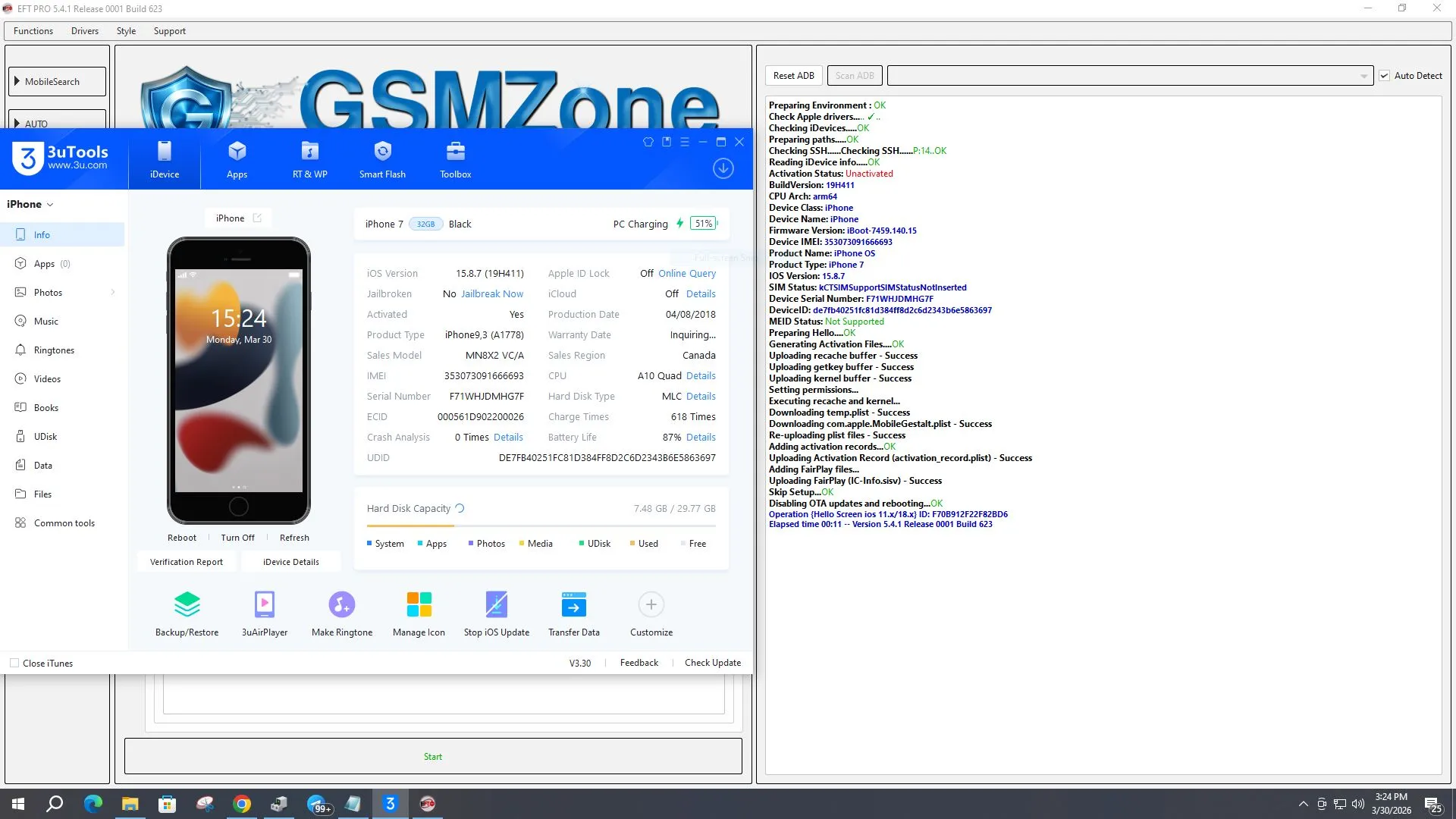Click the Manage Icon tool
This screenshot has height=819, width=1456.
coord(419,605)
